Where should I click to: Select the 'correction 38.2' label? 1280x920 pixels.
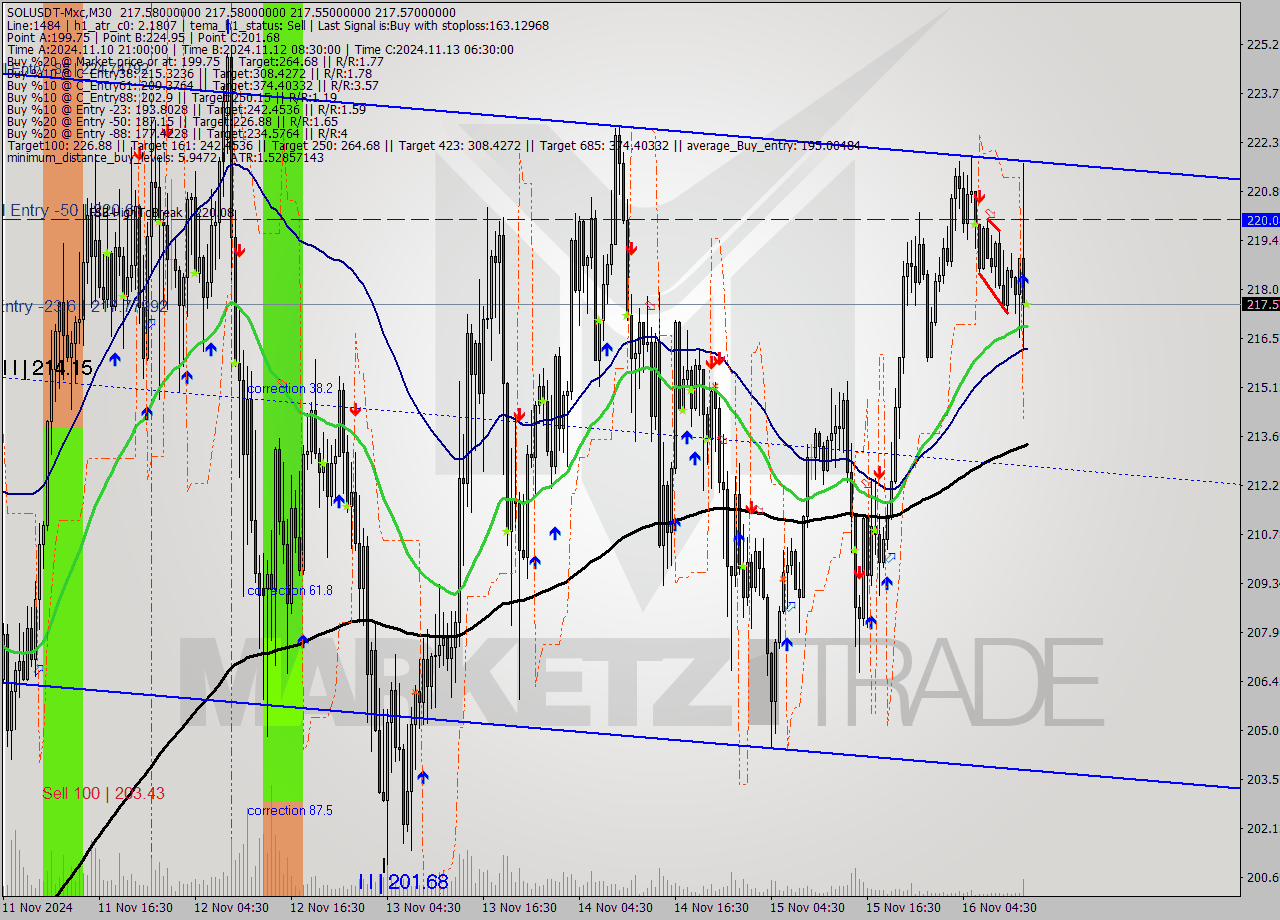pos(290,388)
